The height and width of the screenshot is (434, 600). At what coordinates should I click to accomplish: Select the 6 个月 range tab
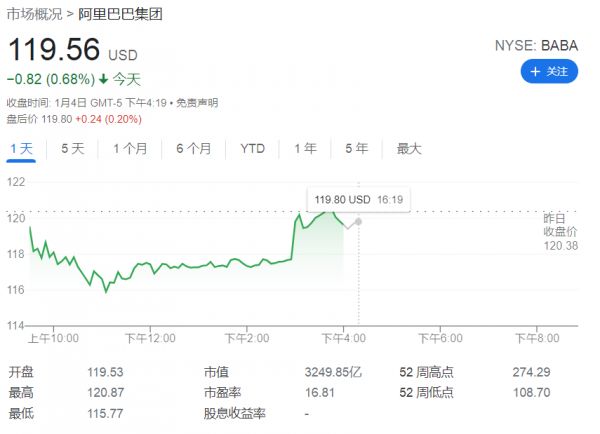click(x=193, y=149)
